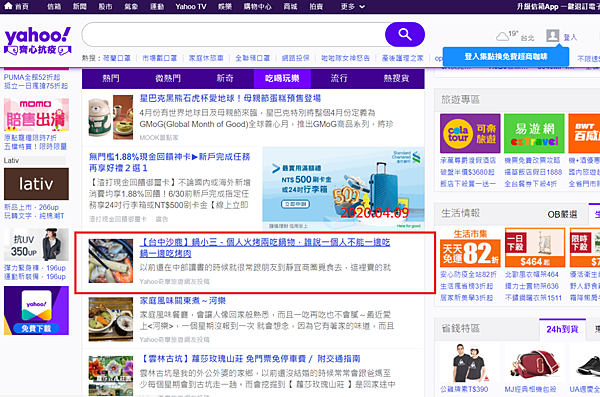
Task: Open the Starbucks bear cup article thumbnail
Action: coord(111,118)
